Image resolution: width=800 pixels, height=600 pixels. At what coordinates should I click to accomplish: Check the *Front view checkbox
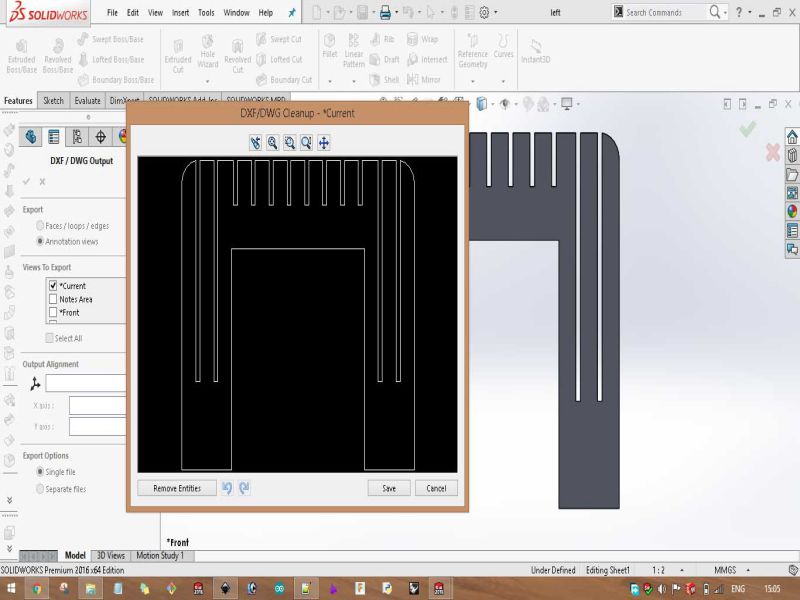point(53,312)
